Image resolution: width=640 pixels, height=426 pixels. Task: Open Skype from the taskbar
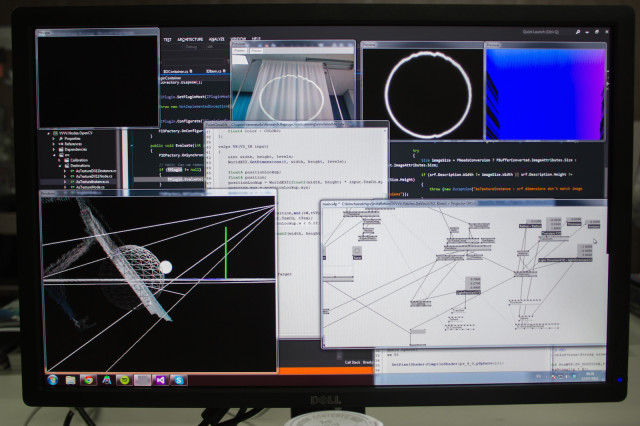tap(178, 380)
